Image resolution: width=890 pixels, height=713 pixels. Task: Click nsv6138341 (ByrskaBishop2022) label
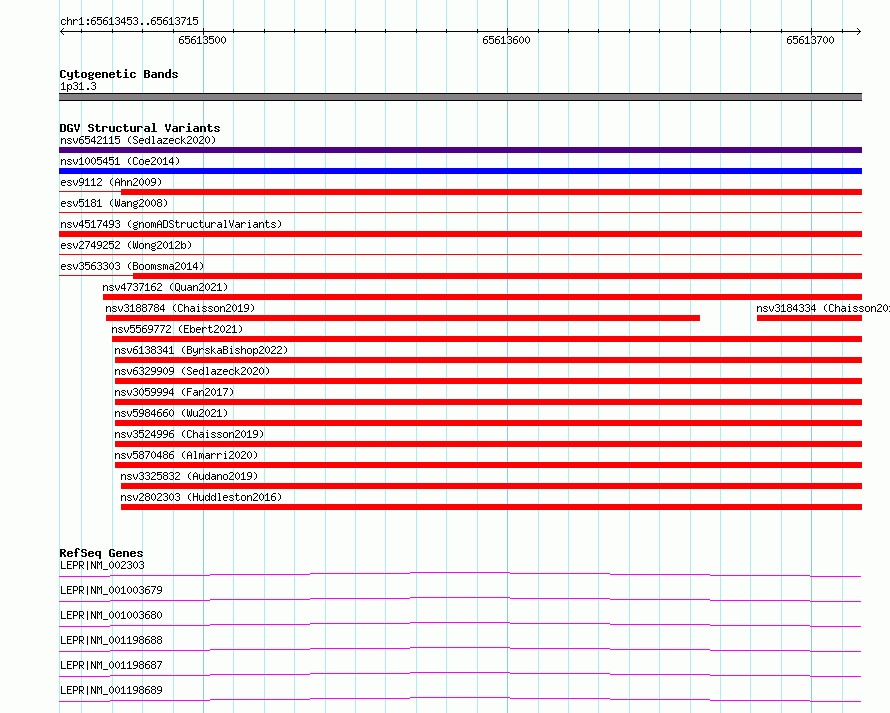point(201,350)
